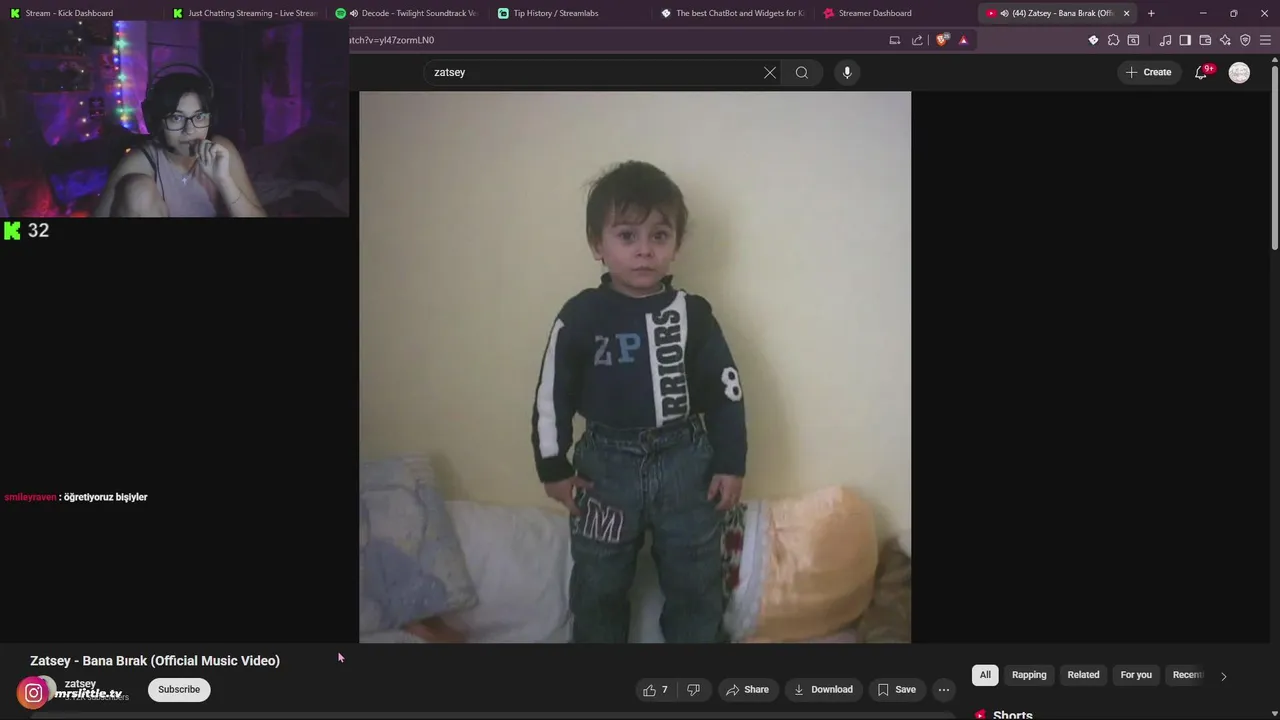Click the cast/install screen icon in address bar
Image resolution: width=1280 pixels, height=720 pixels.
[x=895, y=40]
